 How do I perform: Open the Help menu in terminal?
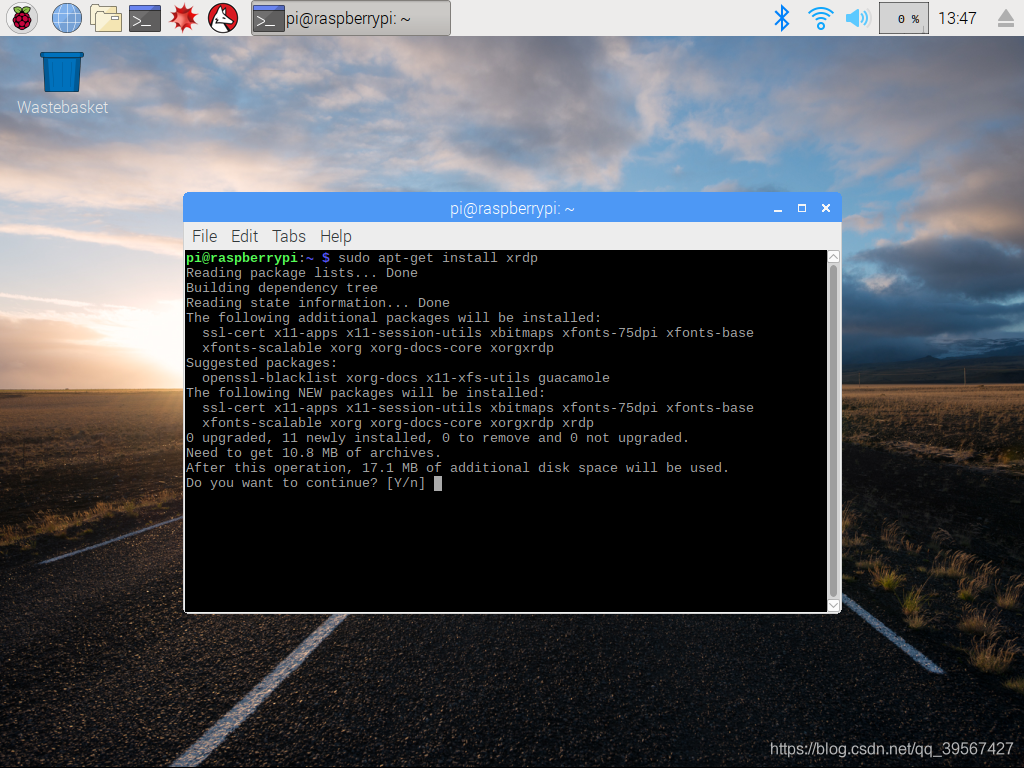336,236
